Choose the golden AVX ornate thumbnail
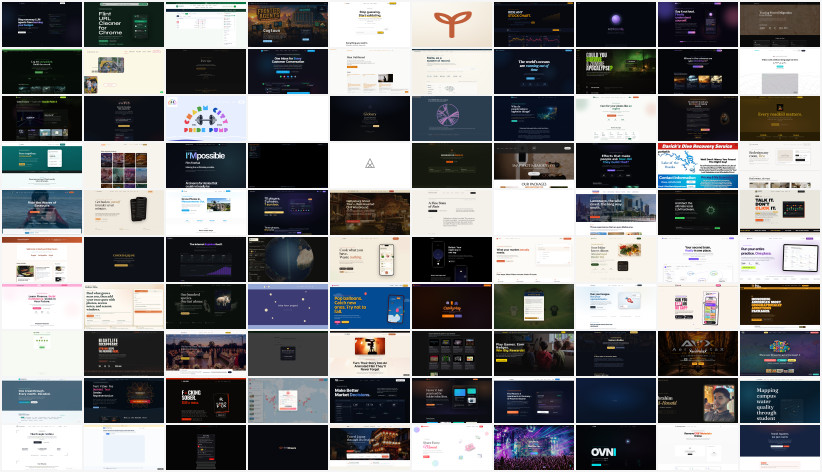 coord(698,353)
